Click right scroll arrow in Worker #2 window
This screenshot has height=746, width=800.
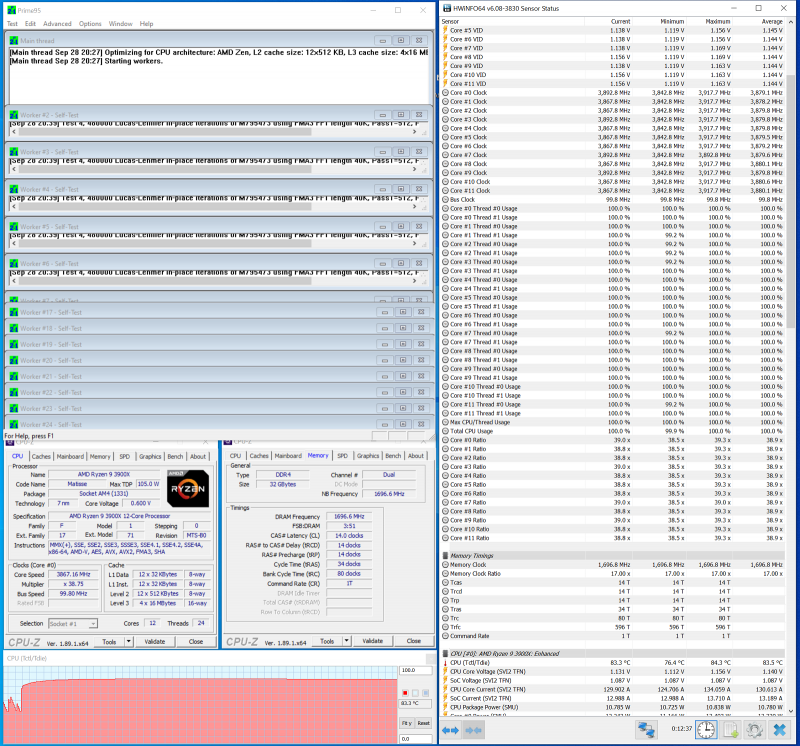click(414, 132)
